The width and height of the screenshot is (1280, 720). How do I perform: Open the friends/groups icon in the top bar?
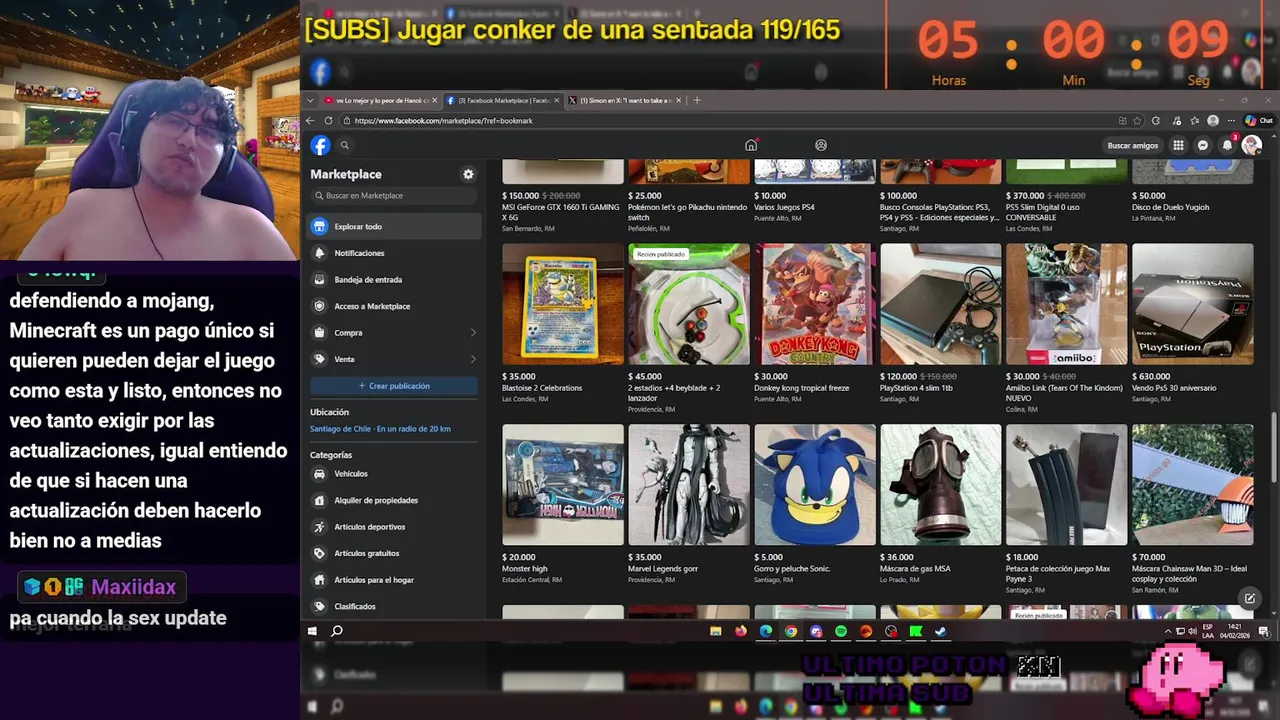pyautogui.click(x=821, y=145)
